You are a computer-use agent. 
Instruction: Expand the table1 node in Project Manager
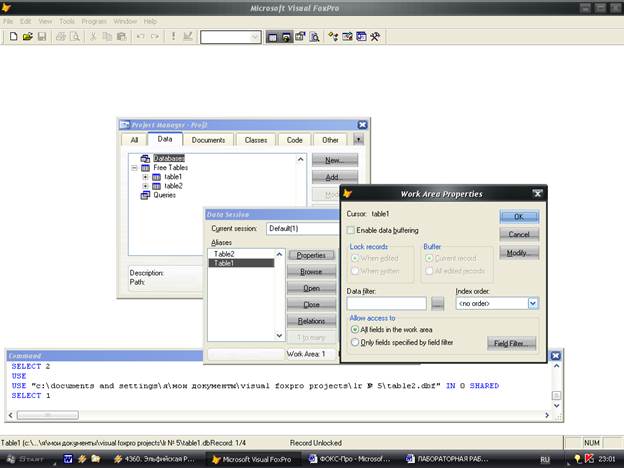(x=145, y=177)
